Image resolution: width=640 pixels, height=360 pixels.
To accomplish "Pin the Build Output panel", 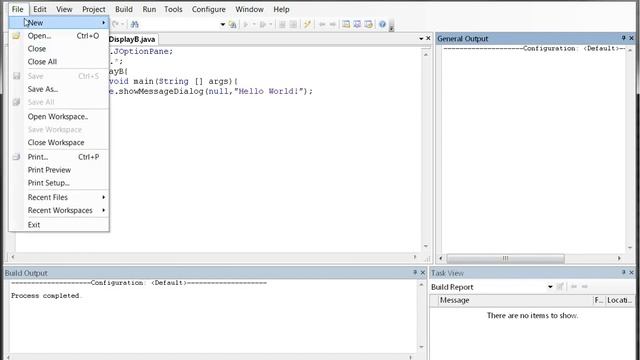I will point(415,272).
